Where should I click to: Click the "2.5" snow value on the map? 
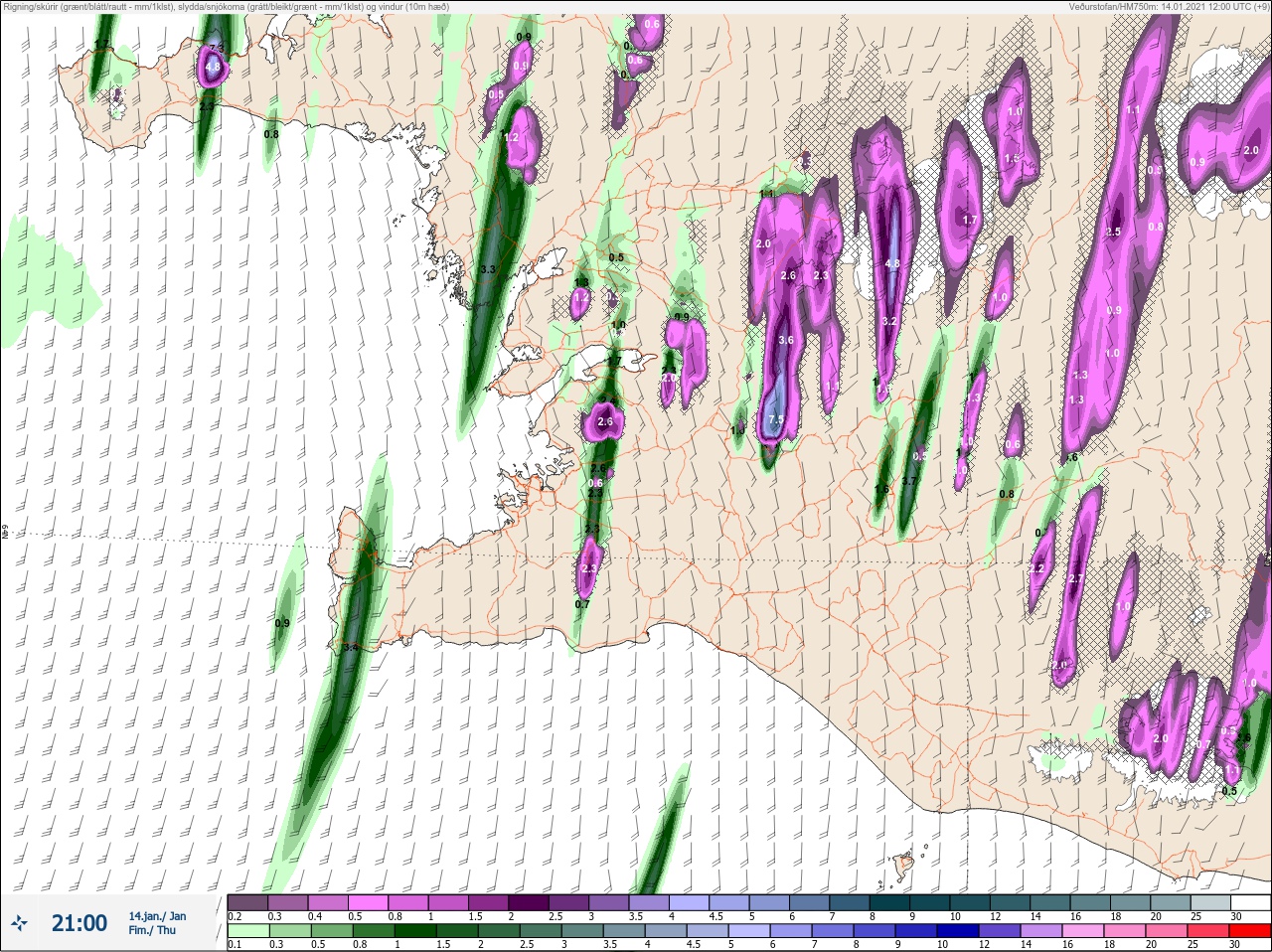pyautogui.click(x=1113, y=232)
